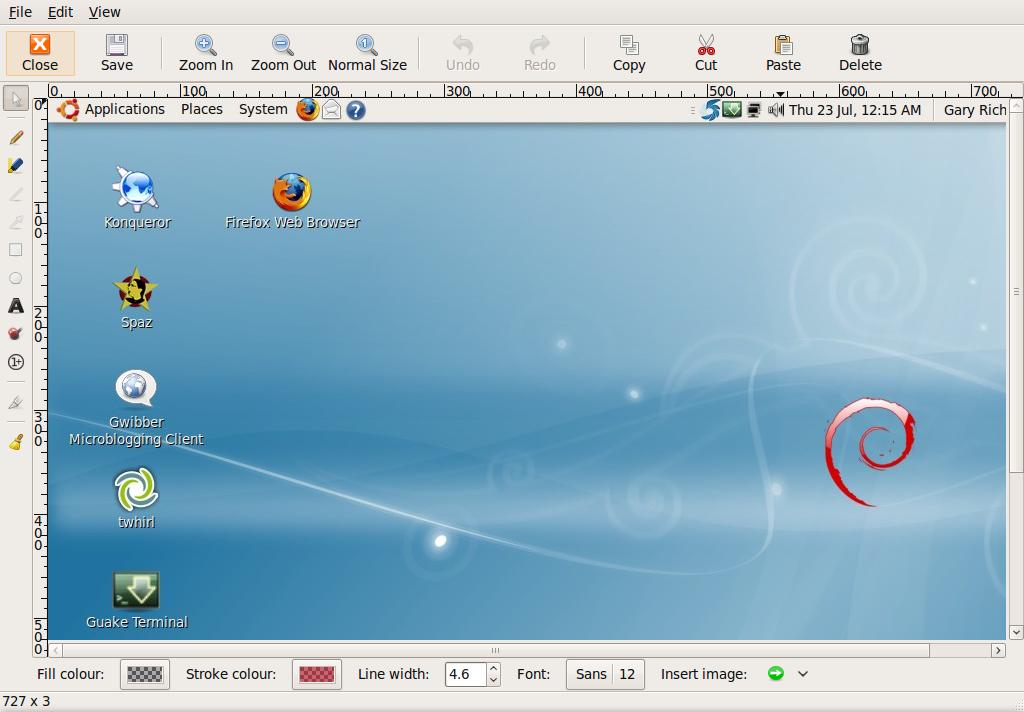Expand the Insert image dropdown
Viewport: 1024px width, 712px height.
coord(803,674)
